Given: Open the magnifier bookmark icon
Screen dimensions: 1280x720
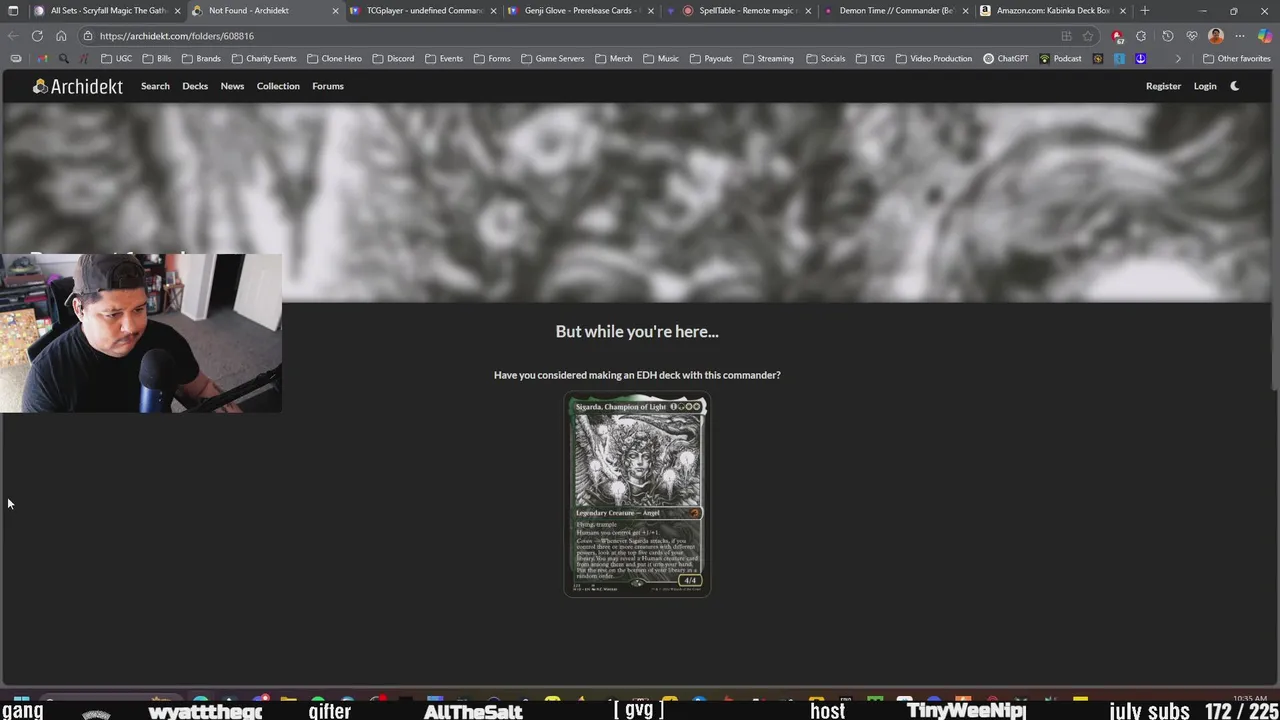Looking at the screenshot, I should click(64, 59).
